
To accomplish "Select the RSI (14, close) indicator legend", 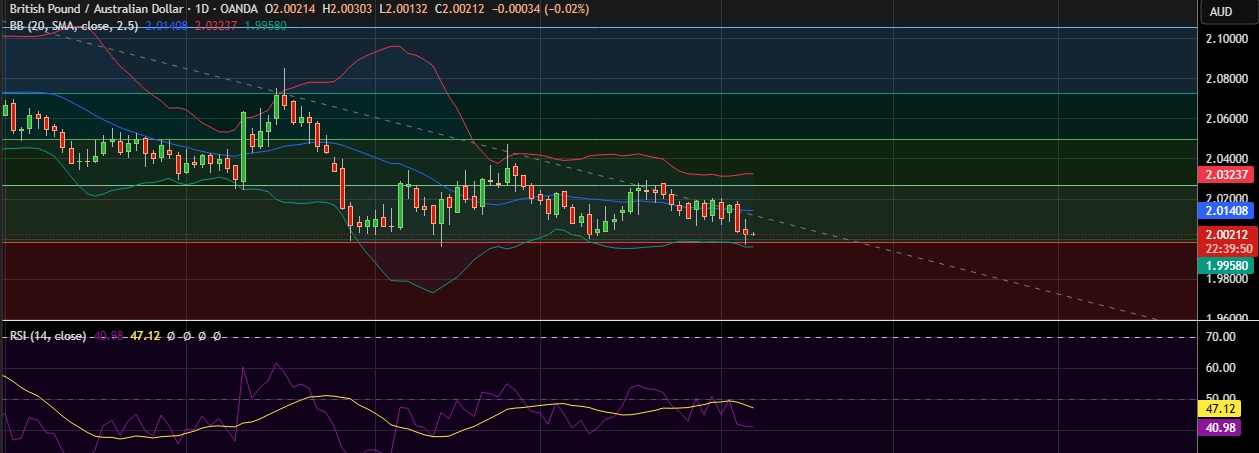I will 46,336.
